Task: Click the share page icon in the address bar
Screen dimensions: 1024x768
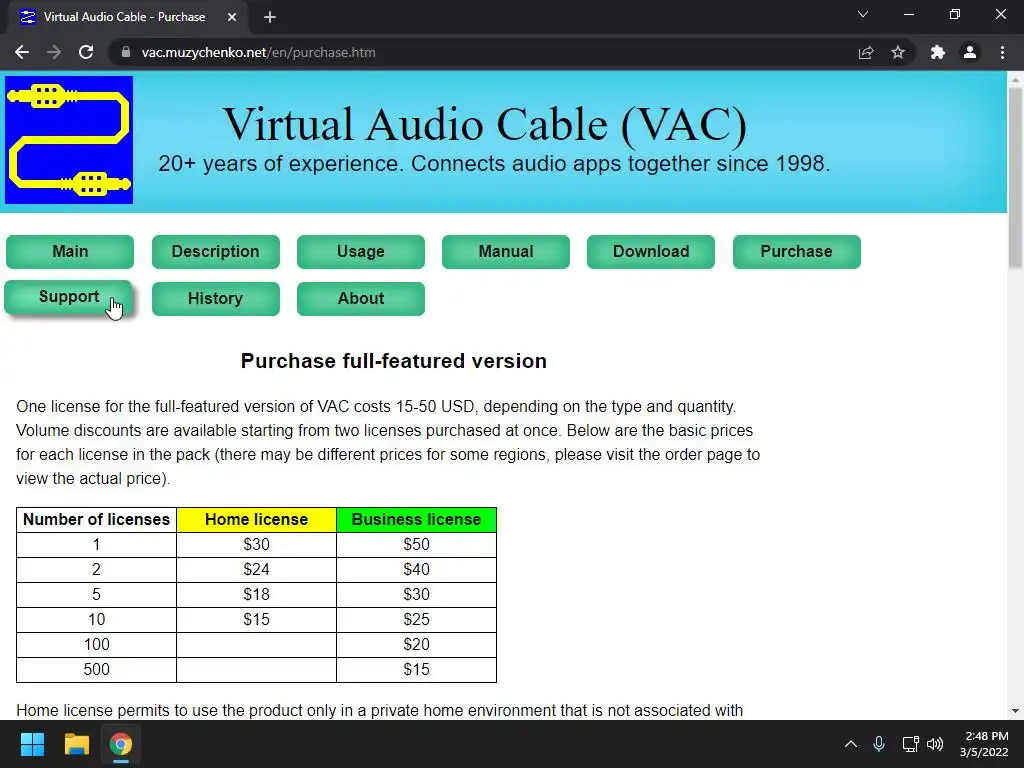Action: point(866,52)
